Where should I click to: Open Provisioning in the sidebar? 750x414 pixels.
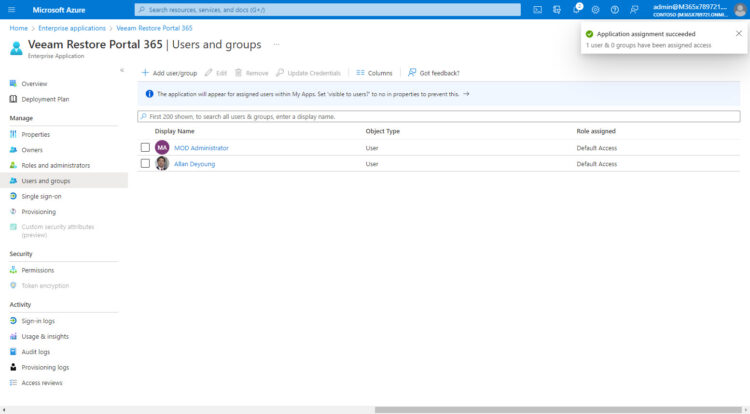(39, 212)
